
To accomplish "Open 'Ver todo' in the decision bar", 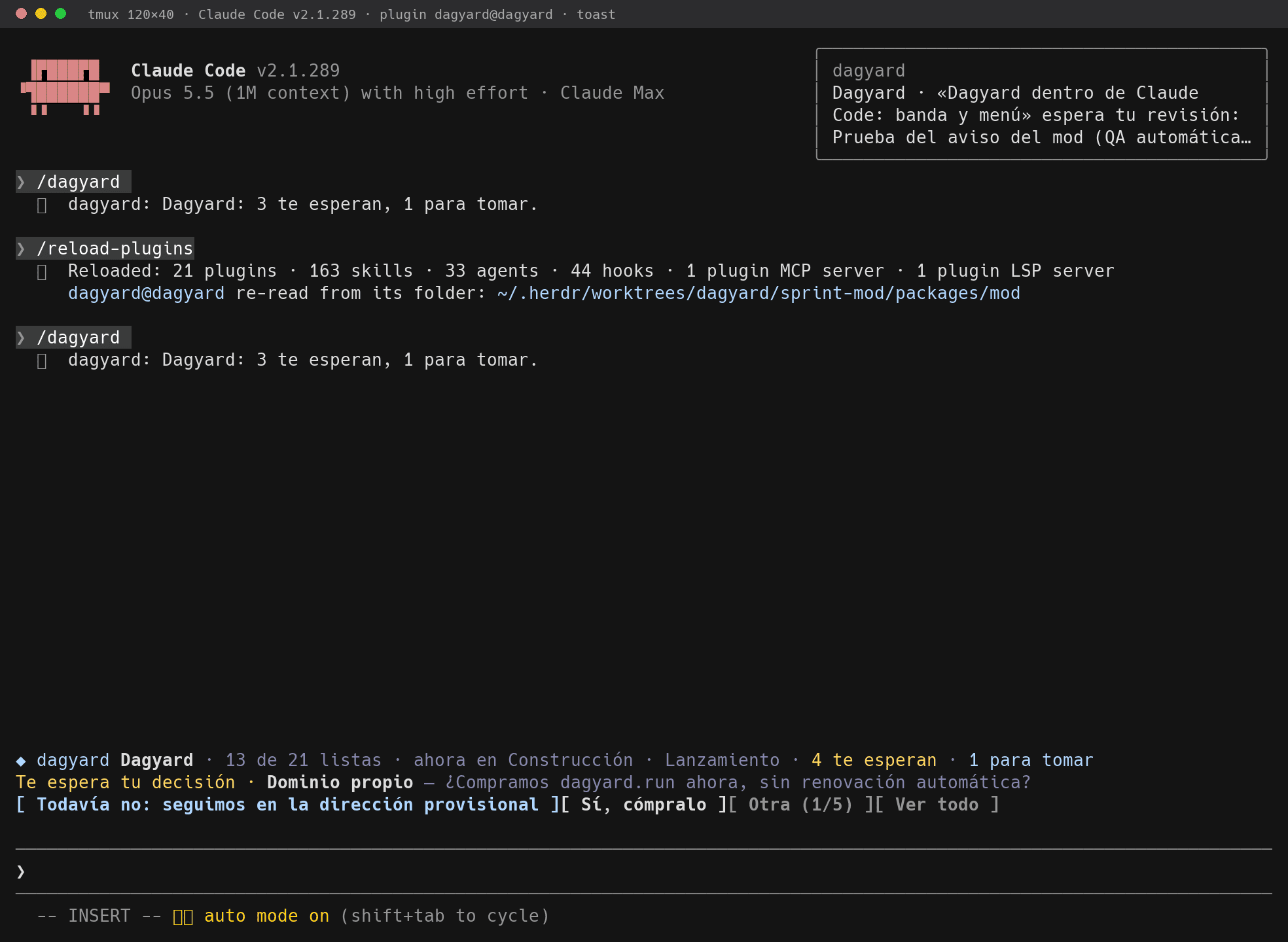I will tap(937, 805).
